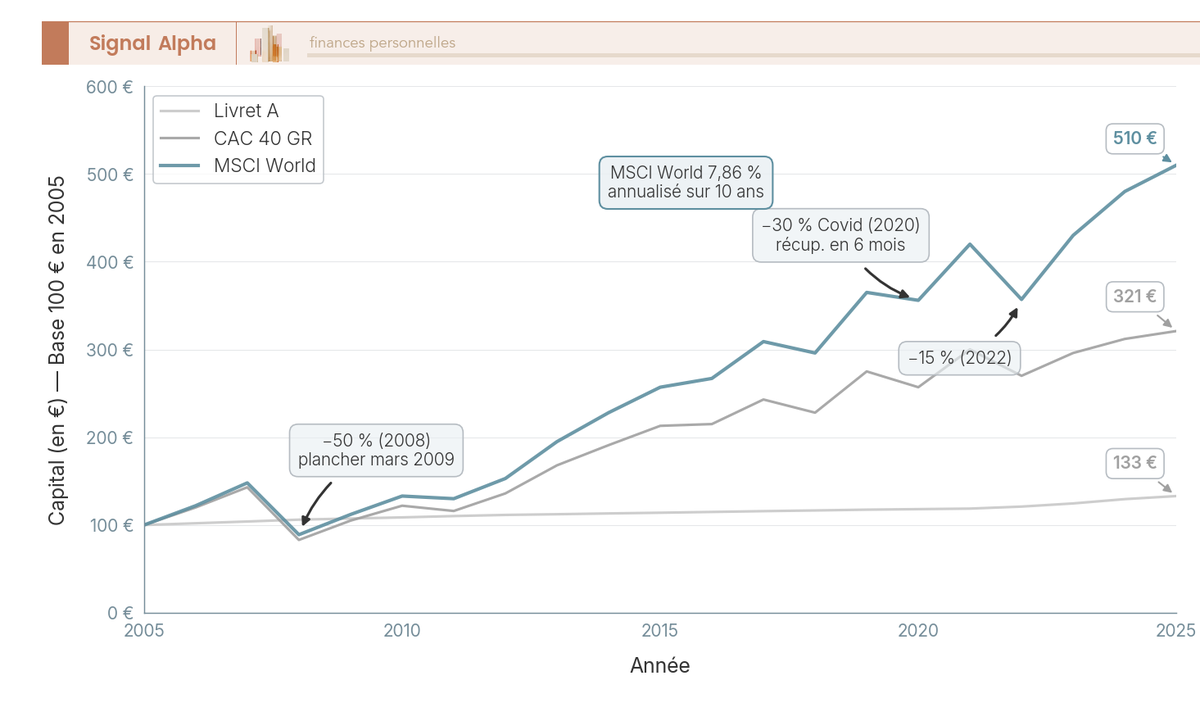Click the MSCI World legend entry

click(238, 166)
